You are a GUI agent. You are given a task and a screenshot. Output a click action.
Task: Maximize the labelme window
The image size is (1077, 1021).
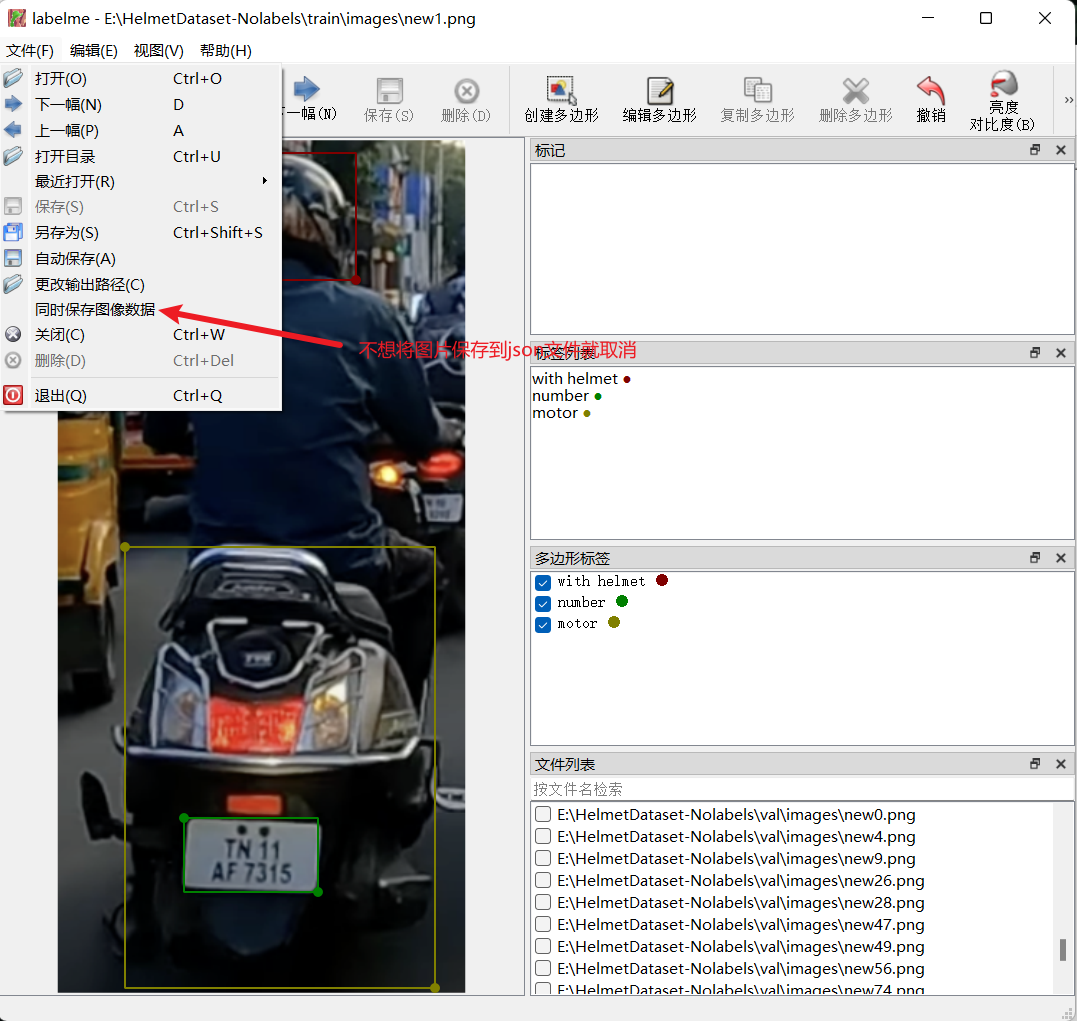[986, 19]
